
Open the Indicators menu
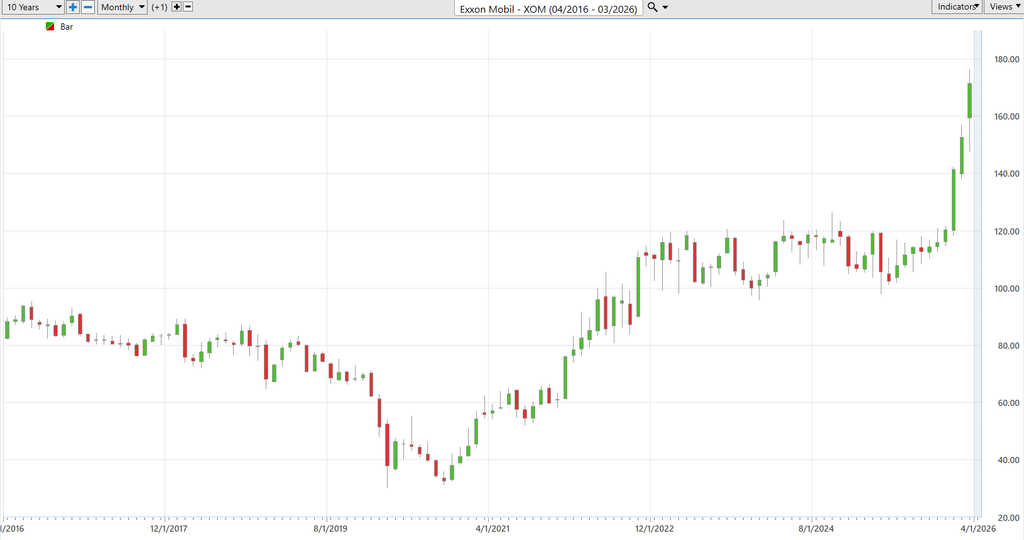[958, 7]
